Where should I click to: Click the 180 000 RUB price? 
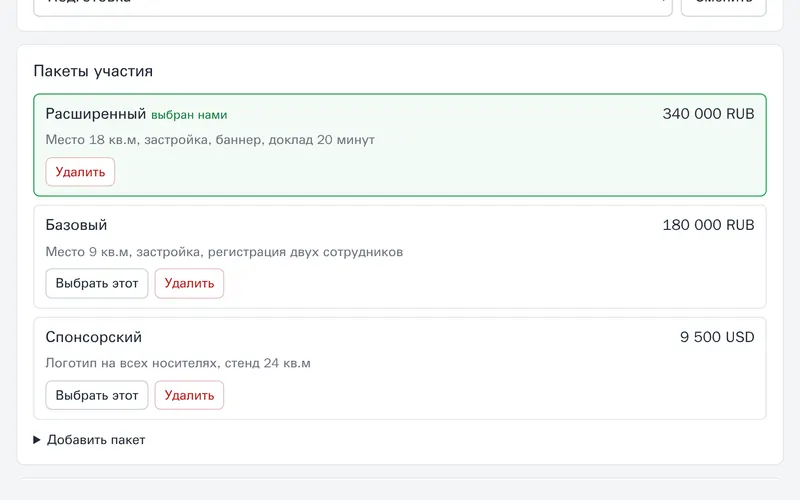pyautogui.click(x=708, y=225)
